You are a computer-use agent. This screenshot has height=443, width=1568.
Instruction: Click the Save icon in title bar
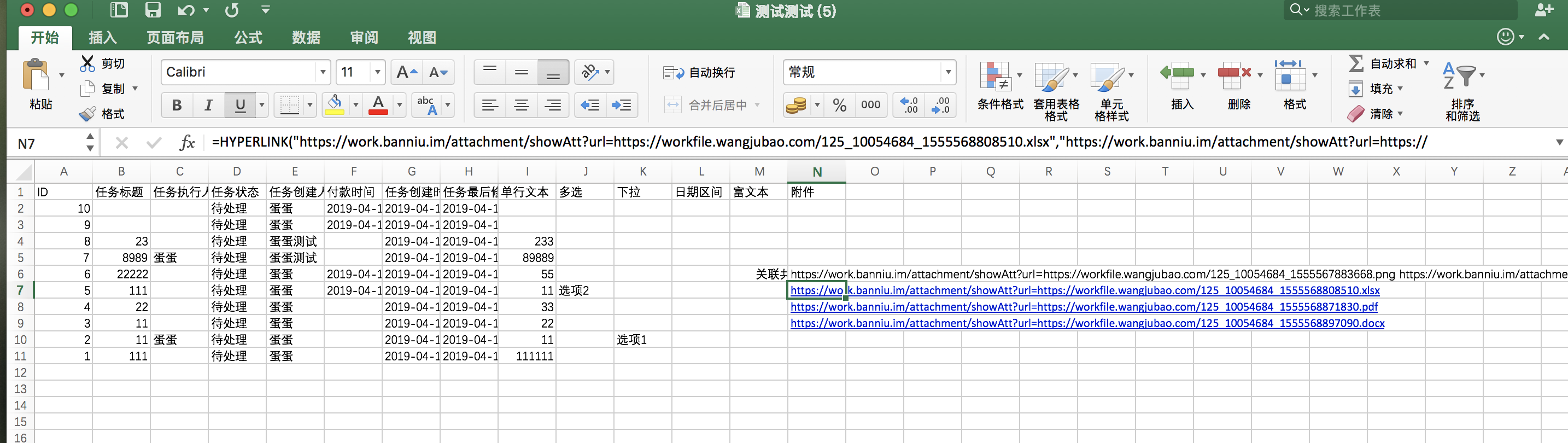[152, 10]
